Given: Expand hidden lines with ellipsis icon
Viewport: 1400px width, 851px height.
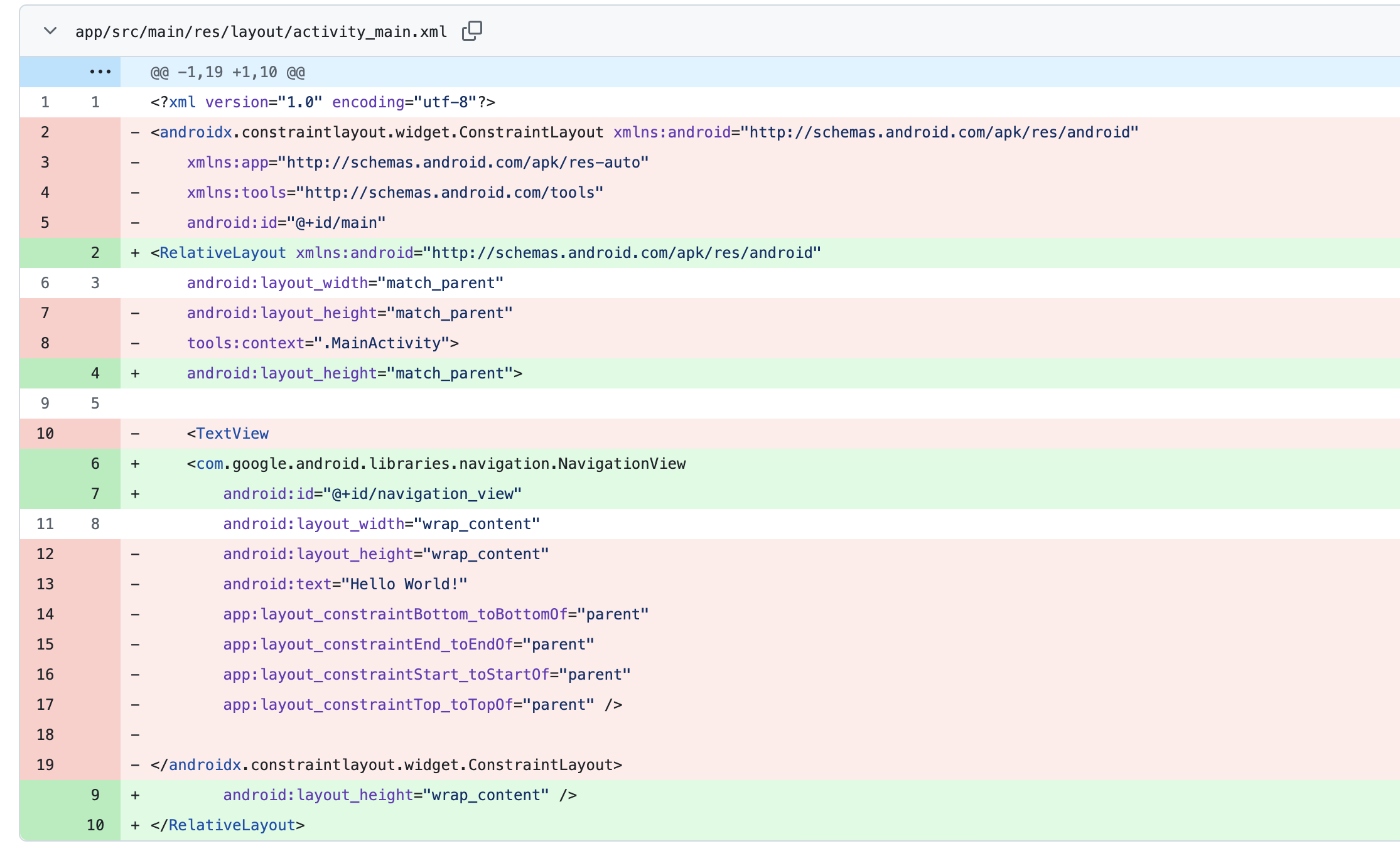Looking at the screenshot, I should (100, 72).
